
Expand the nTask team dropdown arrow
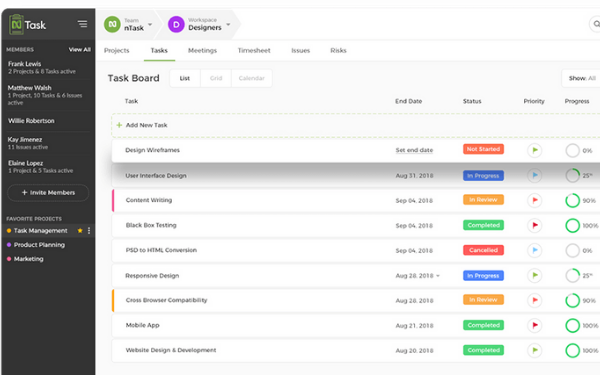150,24
